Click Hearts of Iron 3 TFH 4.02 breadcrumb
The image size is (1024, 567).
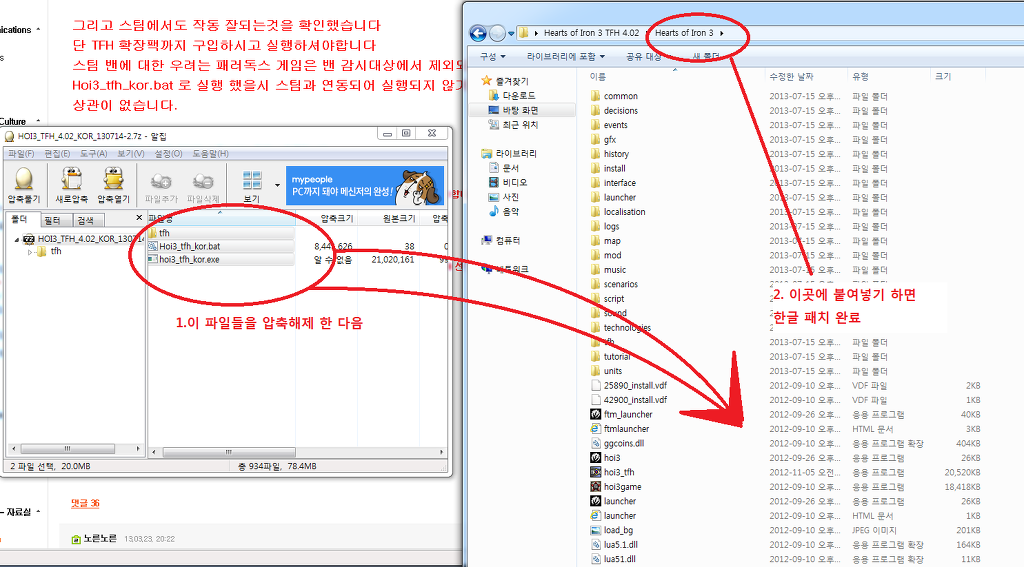[x=592, y=33]
